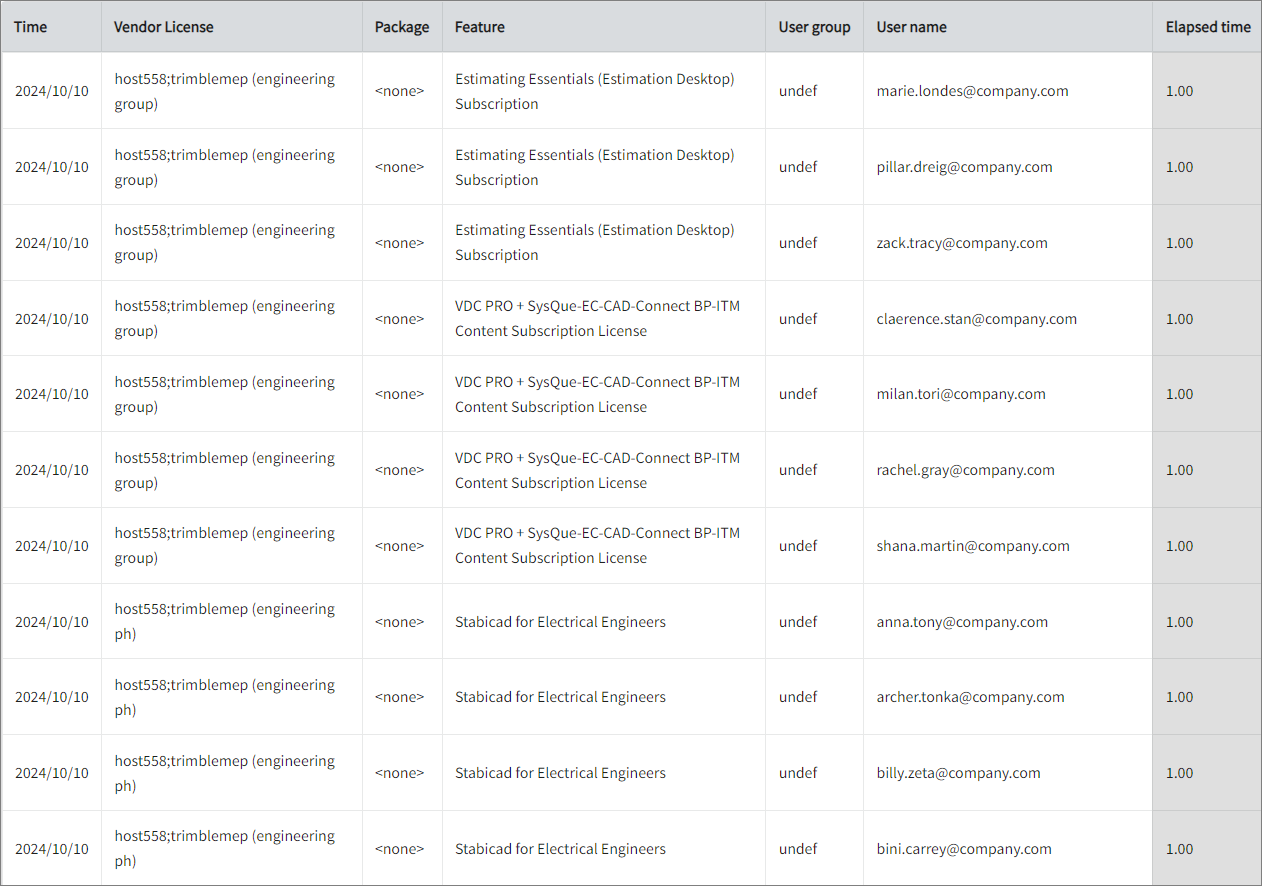The height and width of the screenshot is (886, 1262).
Task: Sort by User group header
Action: click(814, 27)
